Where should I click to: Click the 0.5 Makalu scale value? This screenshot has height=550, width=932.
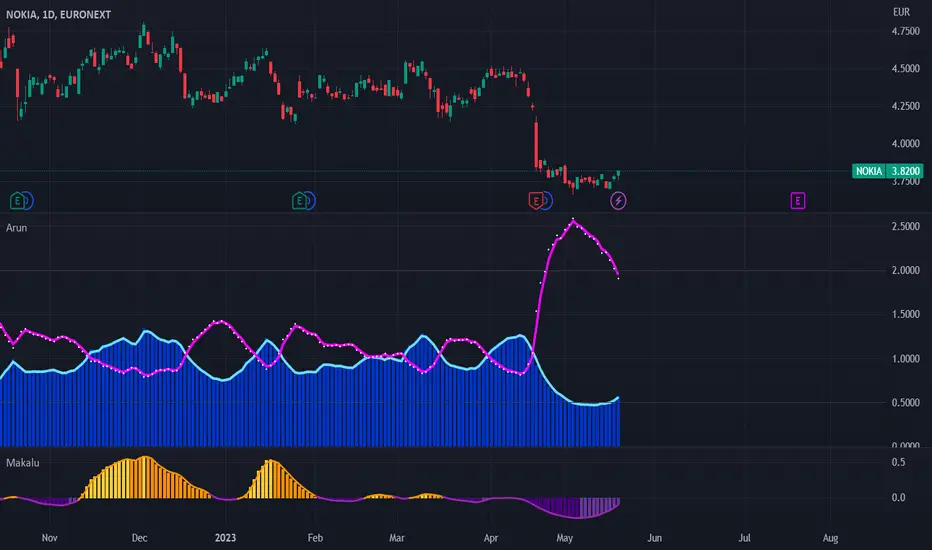click(x=899, y=463)
